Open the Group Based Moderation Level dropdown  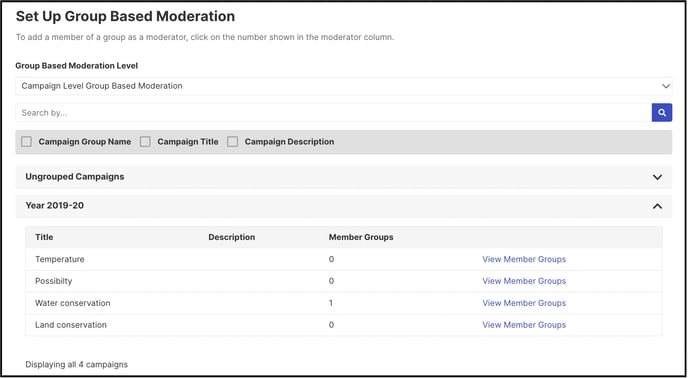pyautogui.click(x=344, y=86)
